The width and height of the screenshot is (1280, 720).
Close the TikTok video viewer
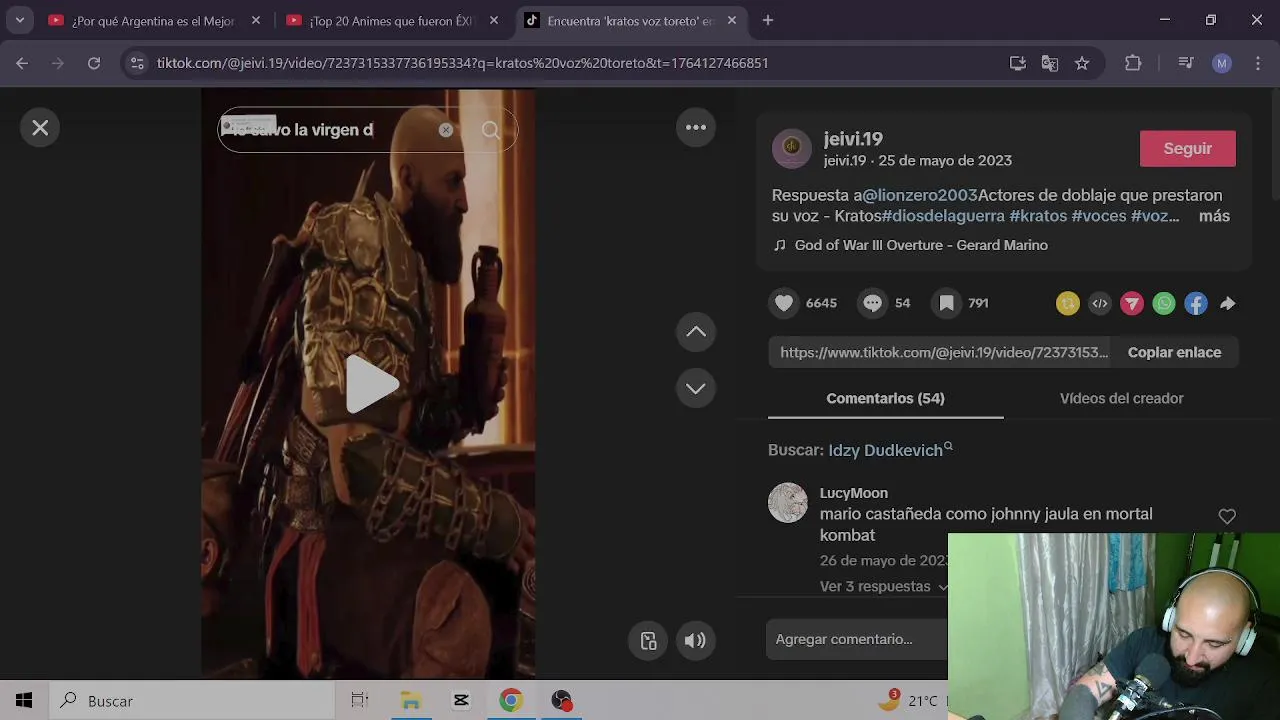[x=40, y=128]
